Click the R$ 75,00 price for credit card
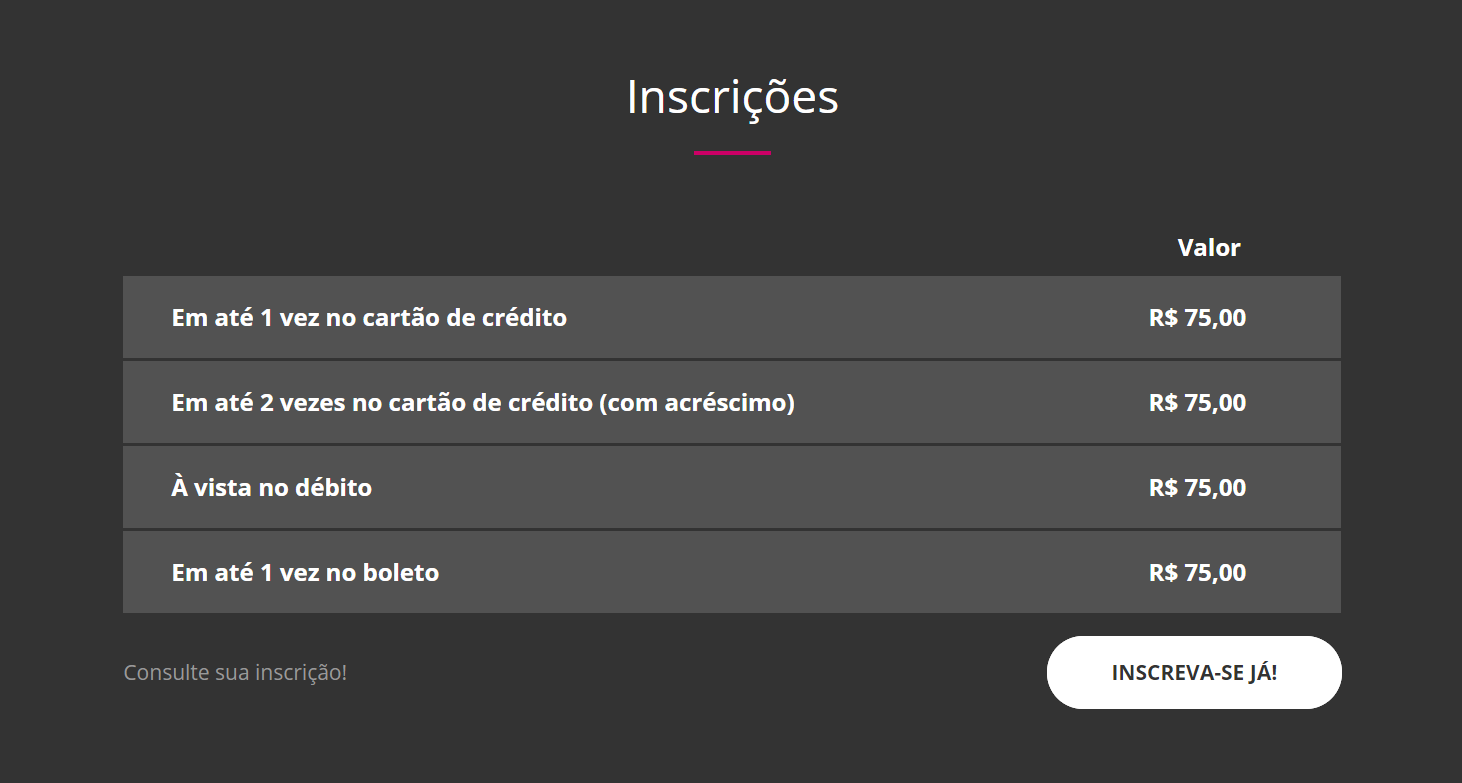Viewport: 1462px width, 783px height. coord(1196,317)
